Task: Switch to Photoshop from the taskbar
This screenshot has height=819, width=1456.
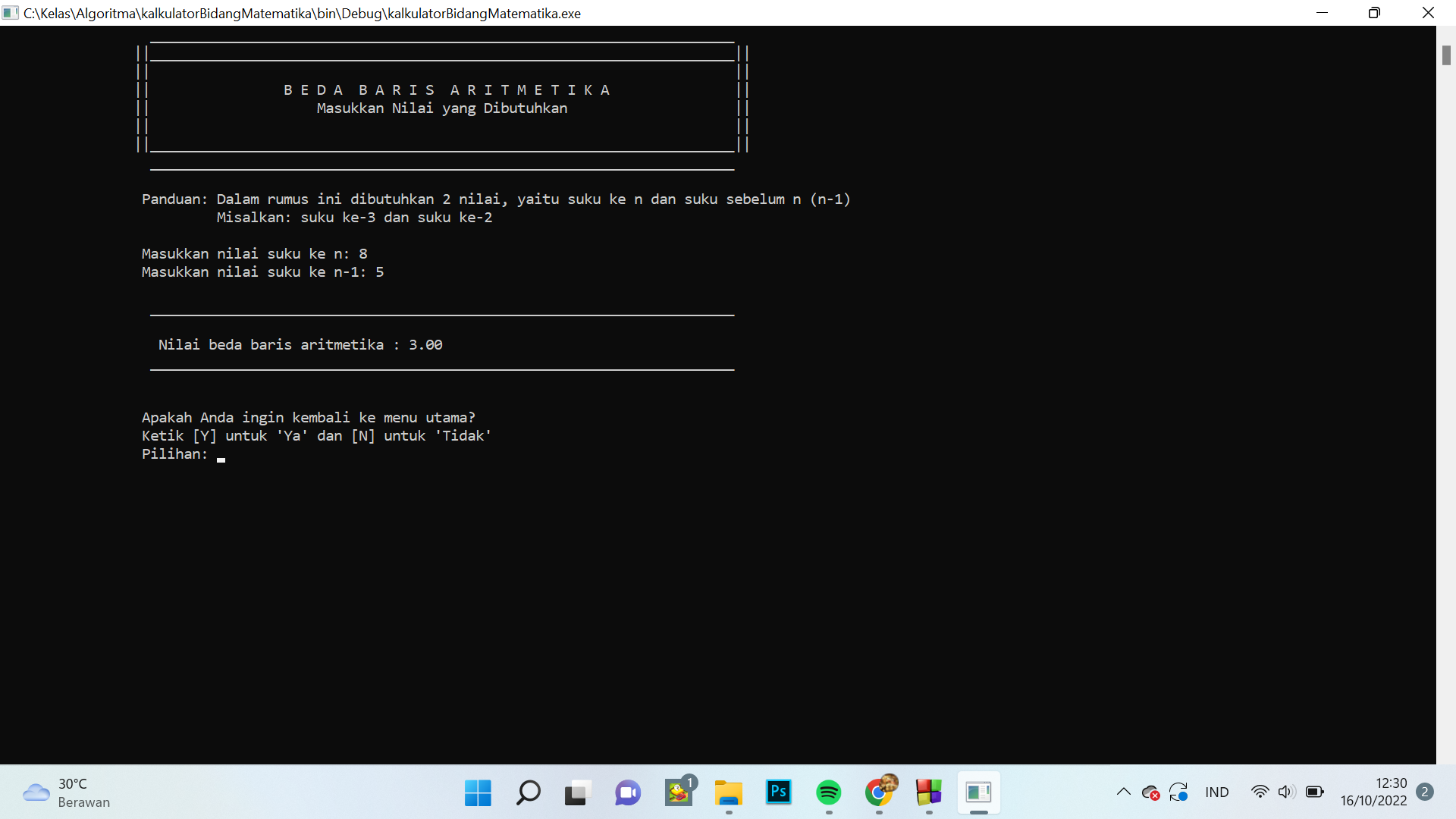Action: (x=778, y=792)
